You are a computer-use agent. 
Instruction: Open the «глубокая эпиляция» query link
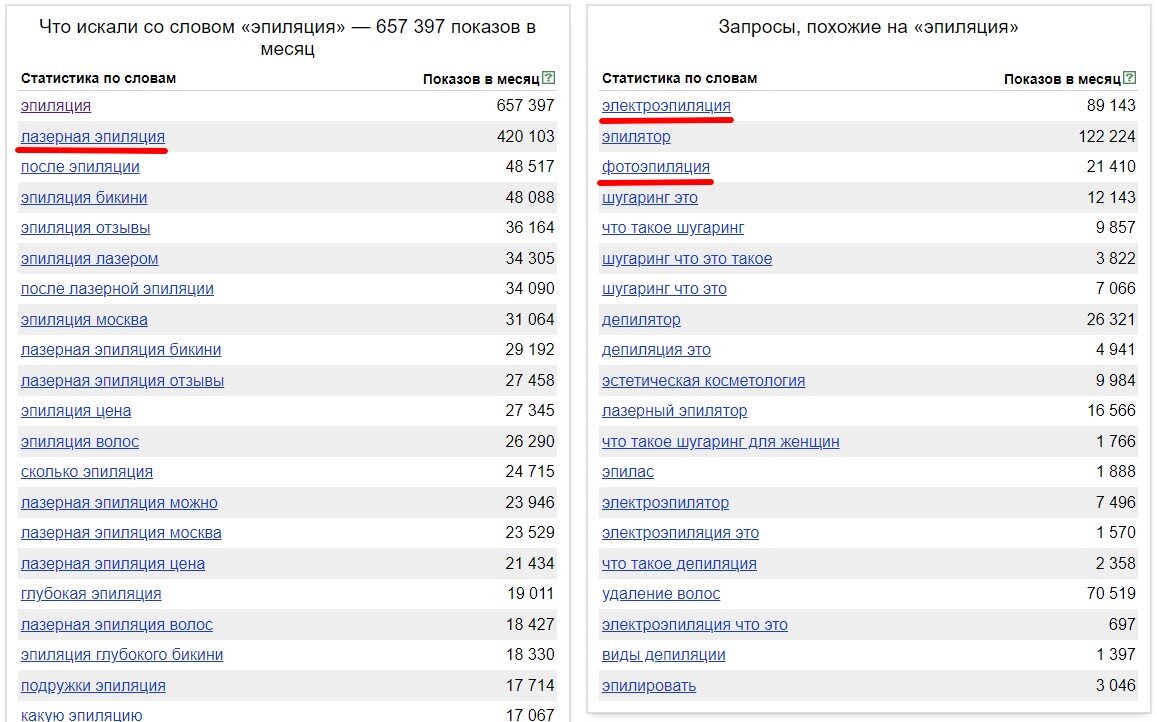point(90,593)
